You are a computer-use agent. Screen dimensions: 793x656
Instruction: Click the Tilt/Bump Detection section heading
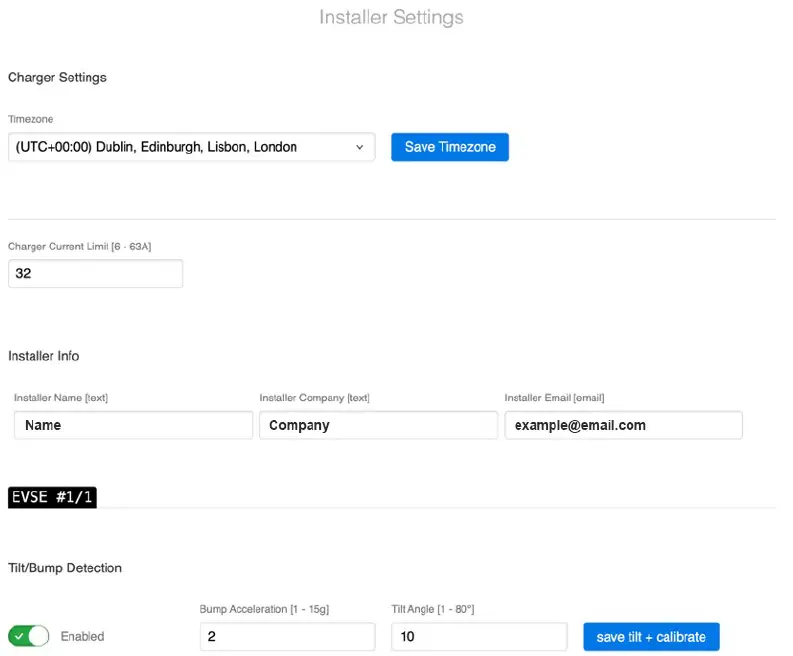coord(65,568)
